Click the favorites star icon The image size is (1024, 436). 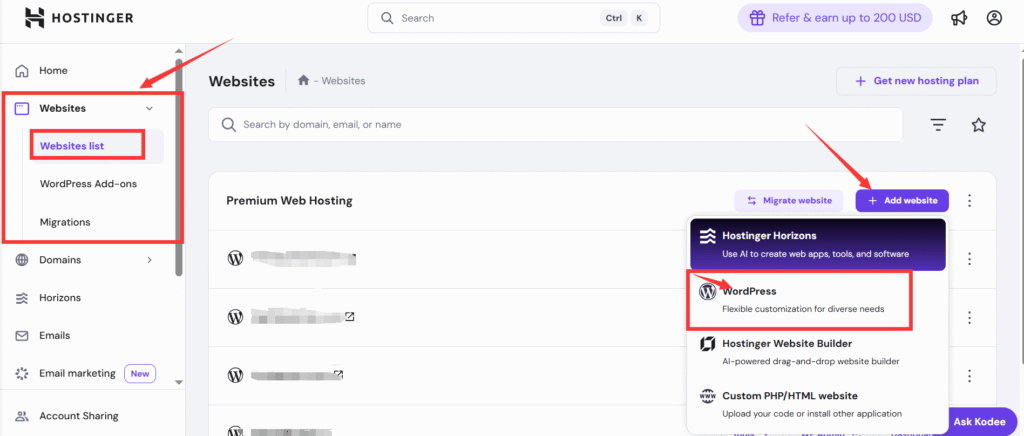coord(978,125)
